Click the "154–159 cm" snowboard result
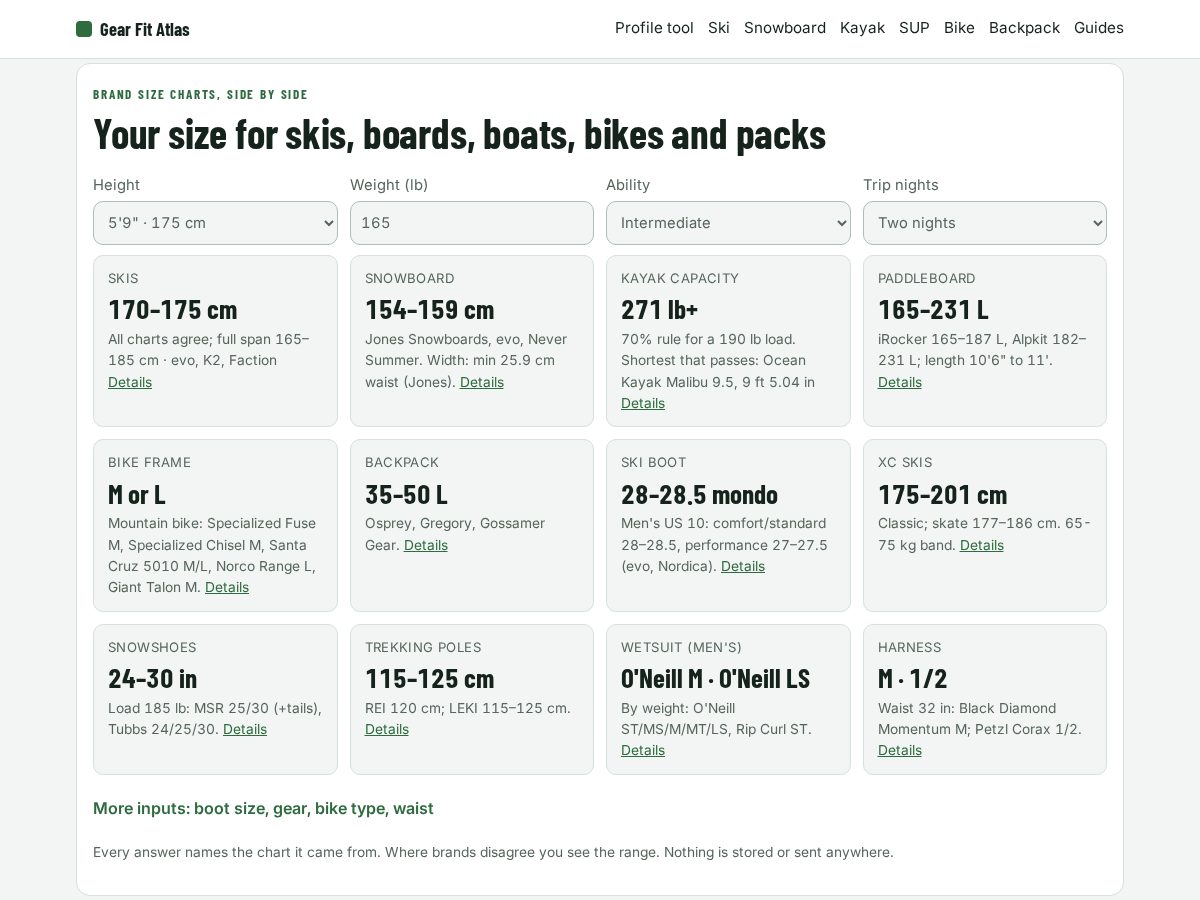This screenshot has width=1200, height=900. (430, 309)
